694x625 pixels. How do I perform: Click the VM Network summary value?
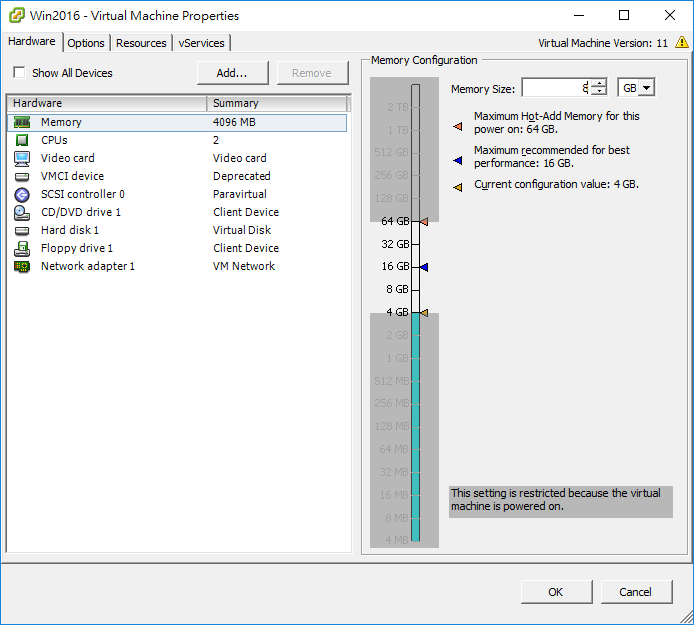point(243,266)
